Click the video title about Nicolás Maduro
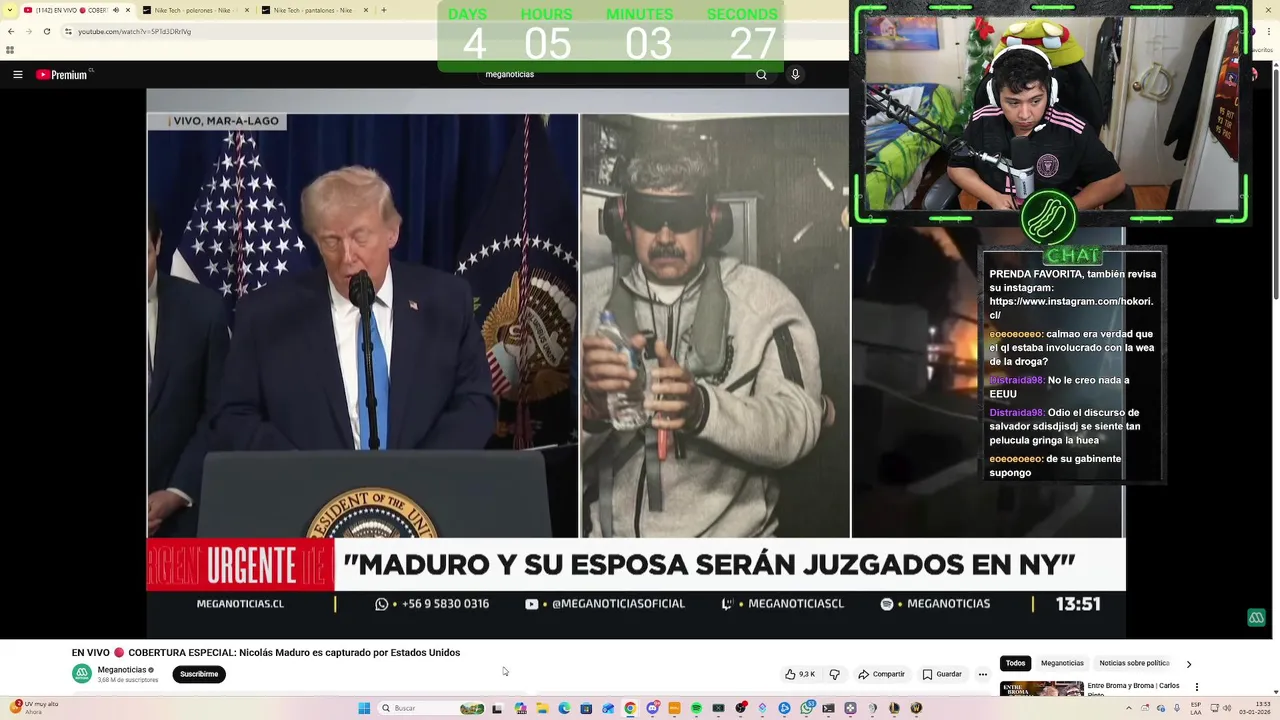The image size is (1280, 720). coord(266,652)
